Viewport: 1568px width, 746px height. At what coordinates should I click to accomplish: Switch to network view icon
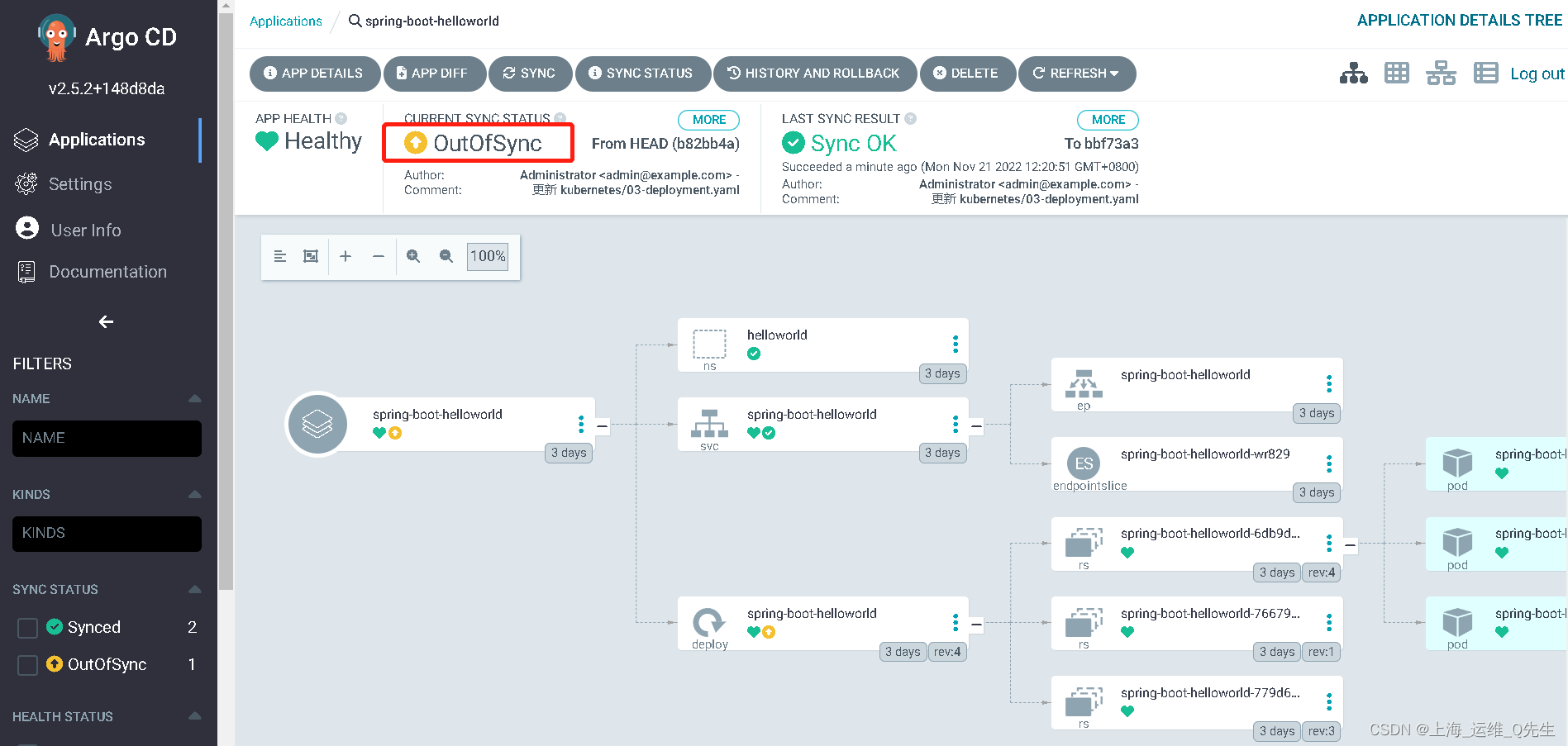pyautogui.click(x=1441, y=74)
